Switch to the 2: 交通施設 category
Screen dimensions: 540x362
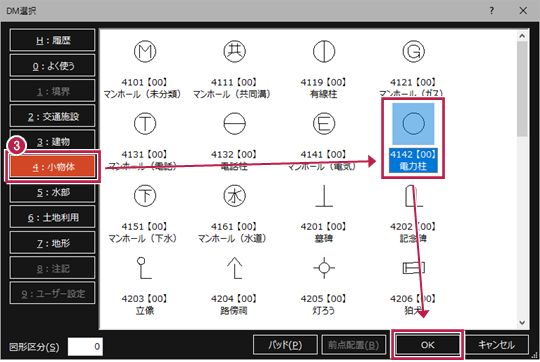[x=52, y=117]
